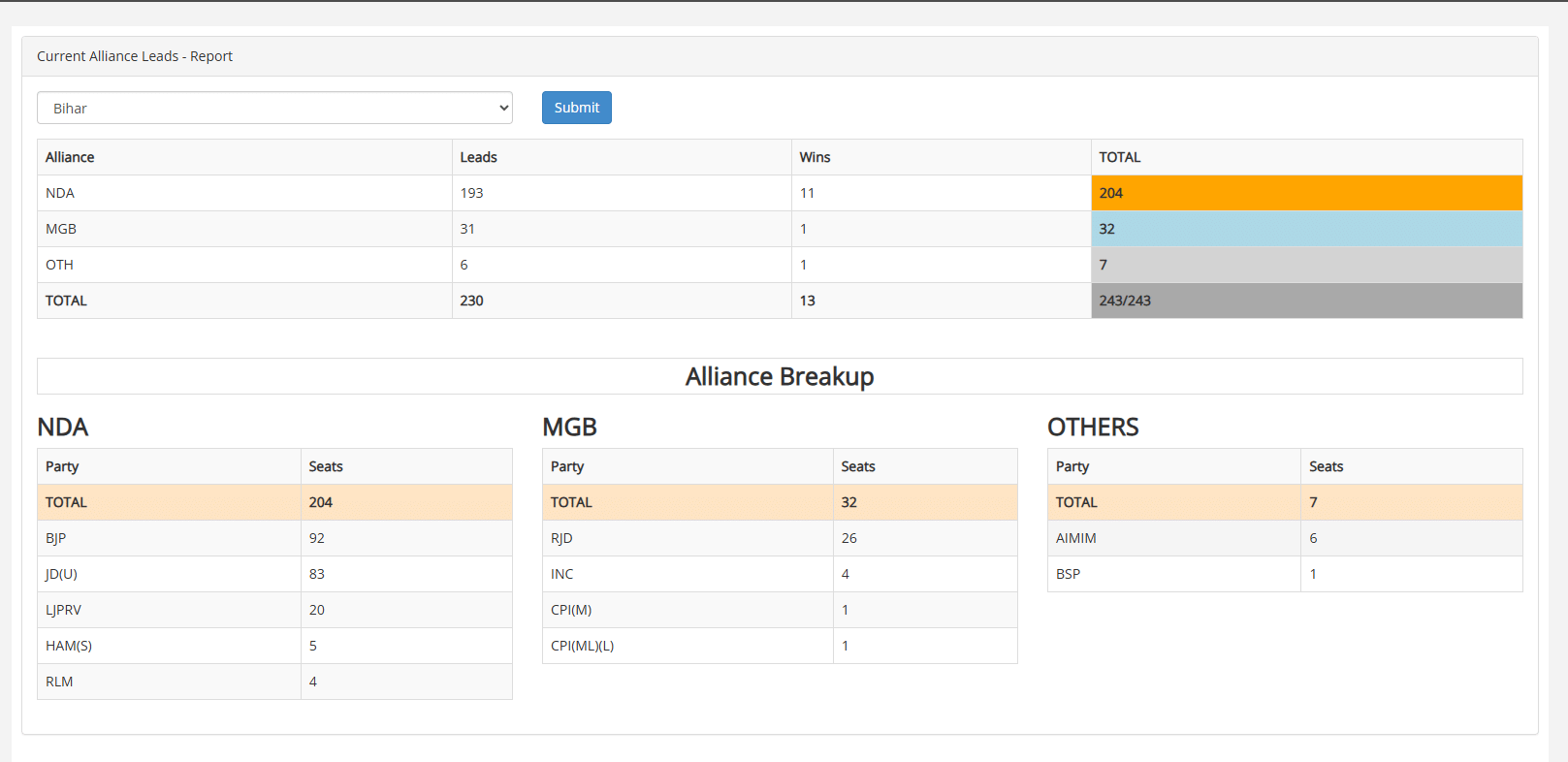Click the Wins column header

815,157
